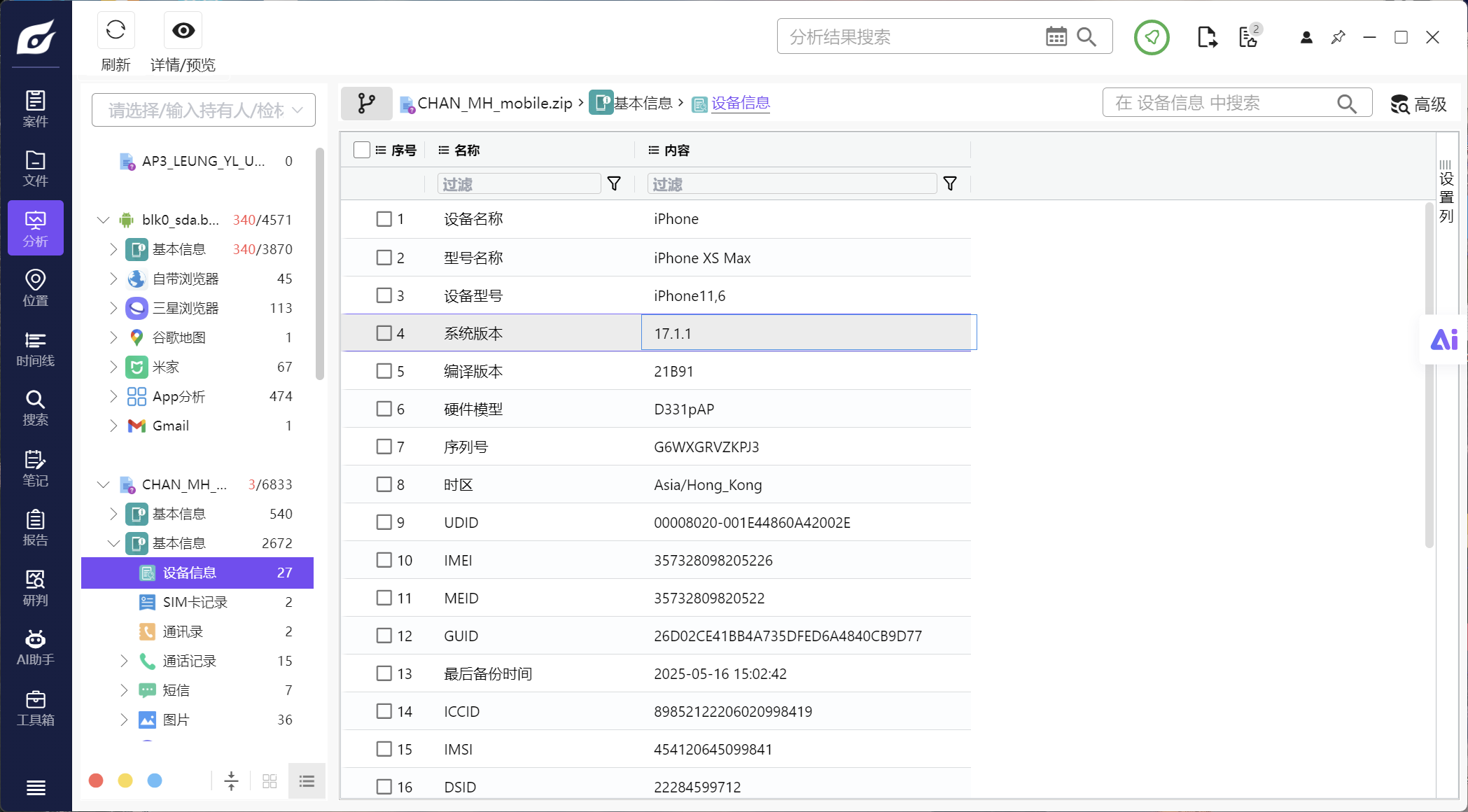This screenshot has height=812, width=1468.
Task: Open the 案件 sidebar section
Action: pyautogui.click(x=36, y=108)
